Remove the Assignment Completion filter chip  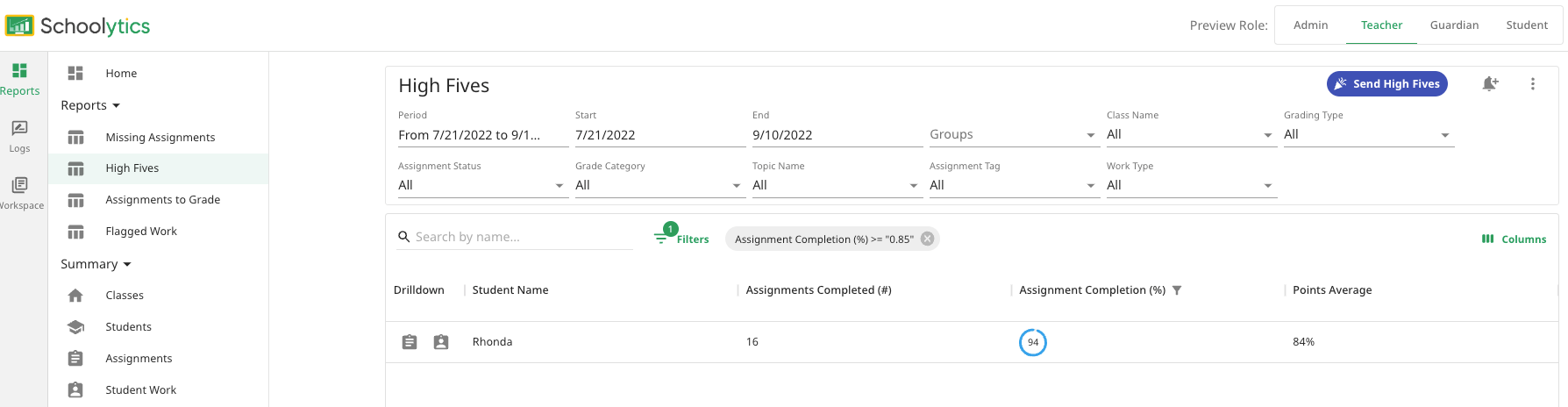(927, 239)
